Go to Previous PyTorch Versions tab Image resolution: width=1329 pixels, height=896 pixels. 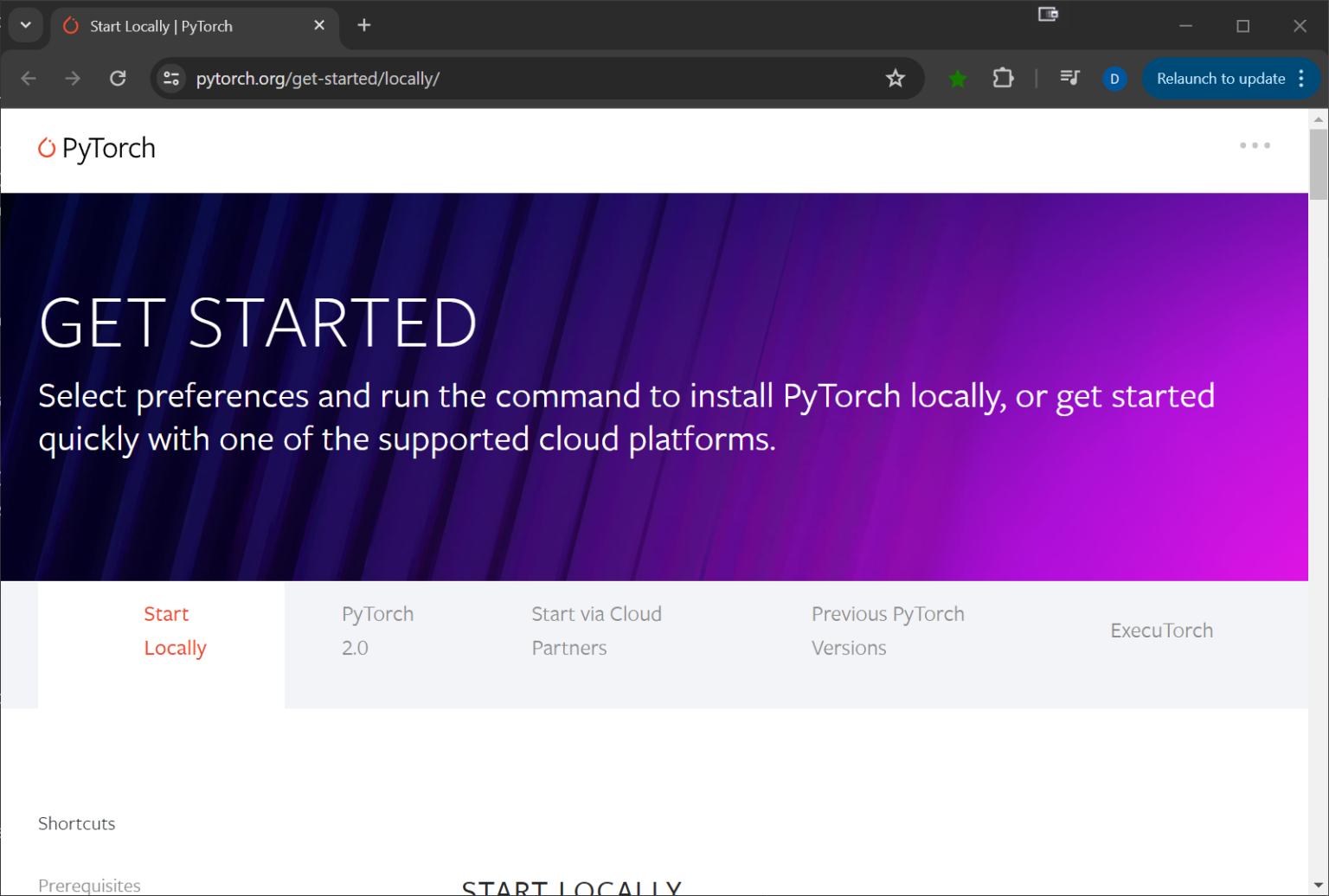(x=887, y=631)
